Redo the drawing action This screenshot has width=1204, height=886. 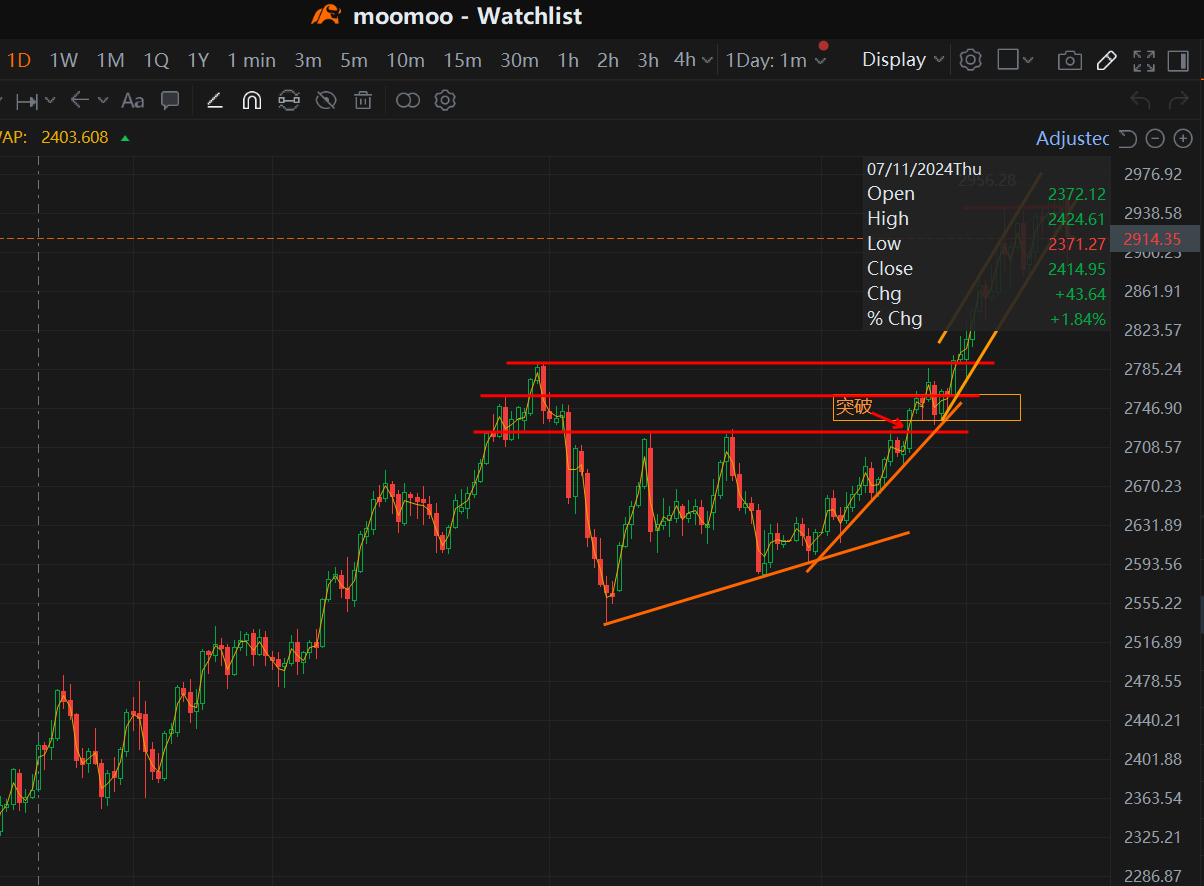click(x=1177, y=100)
